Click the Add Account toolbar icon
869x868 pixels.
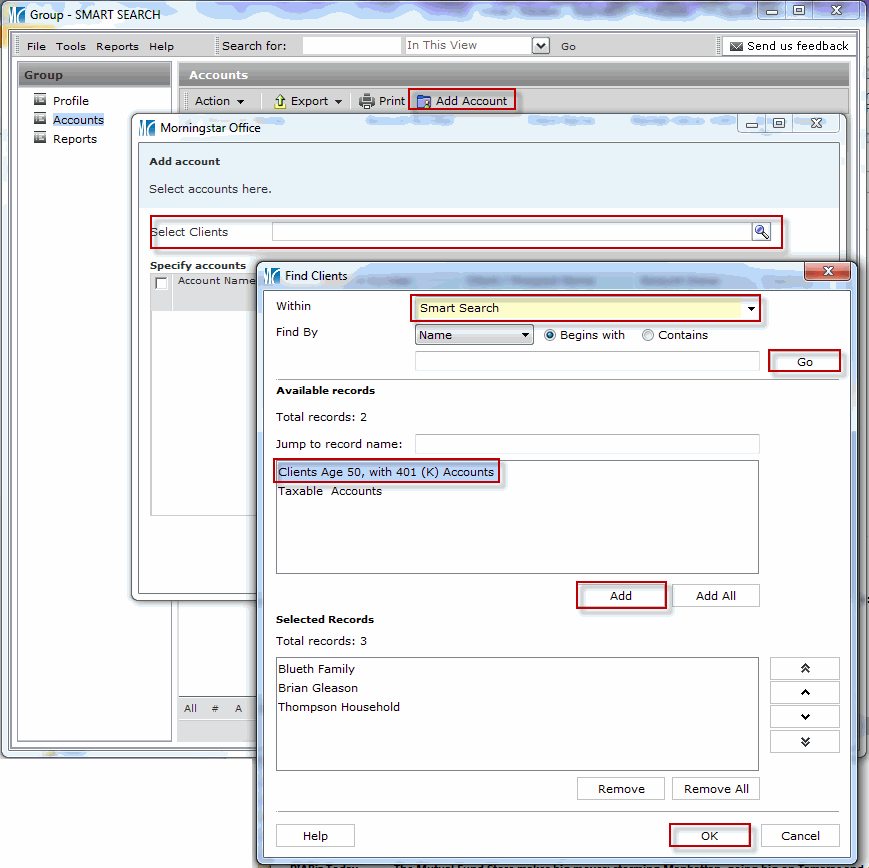pos(424,101)
